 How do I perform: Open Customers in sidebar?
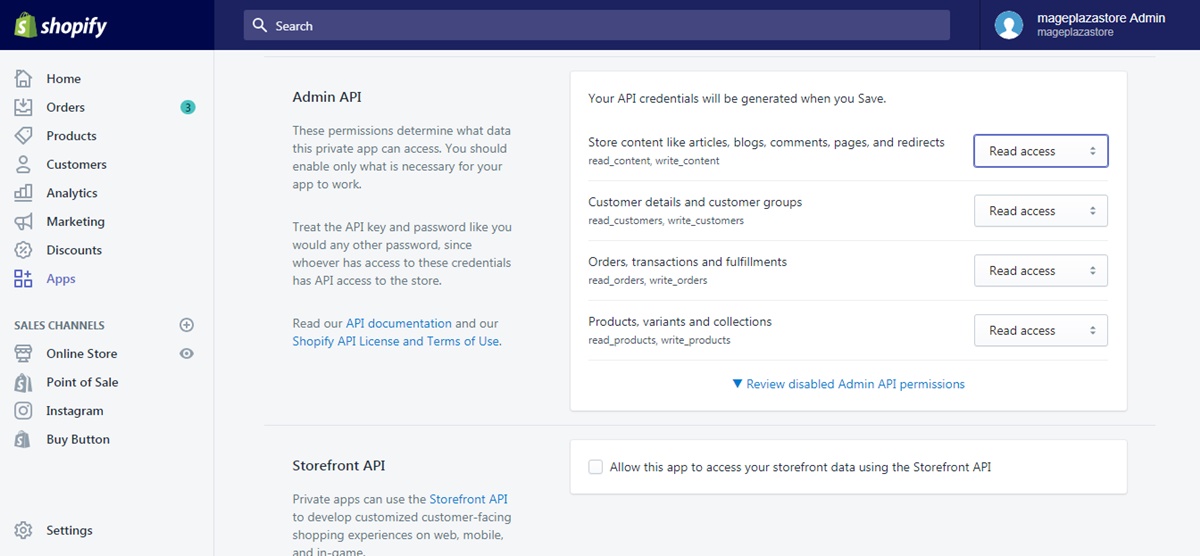[x=76, y=164]
